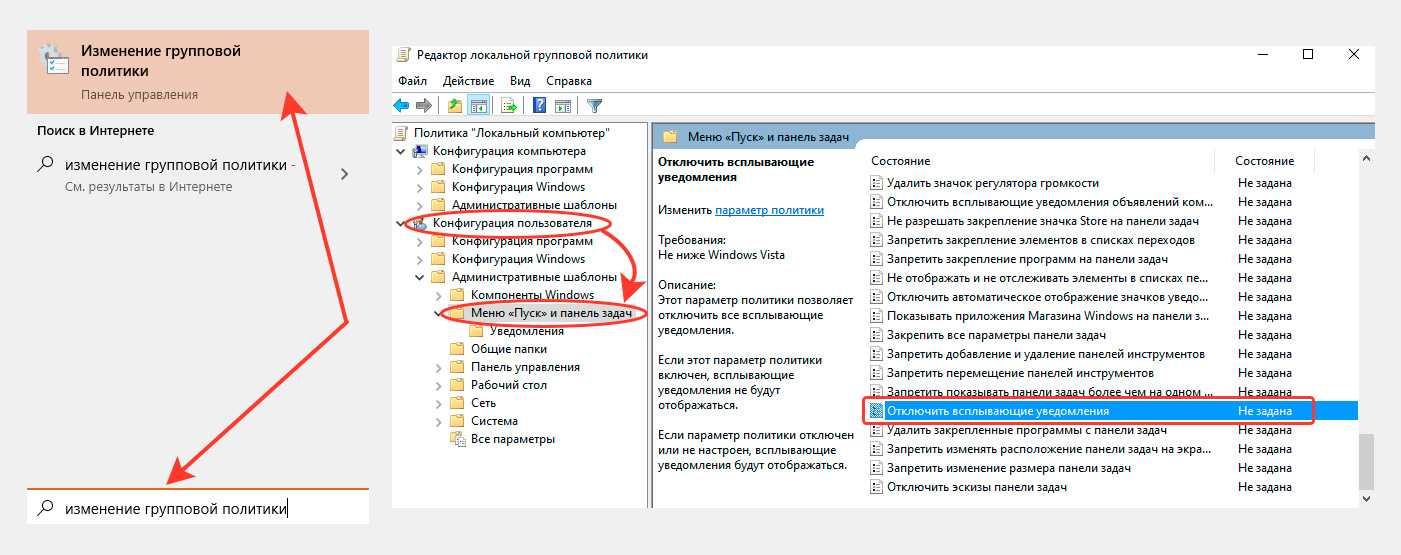Click the Export list toolbar icon

(509, 105)
